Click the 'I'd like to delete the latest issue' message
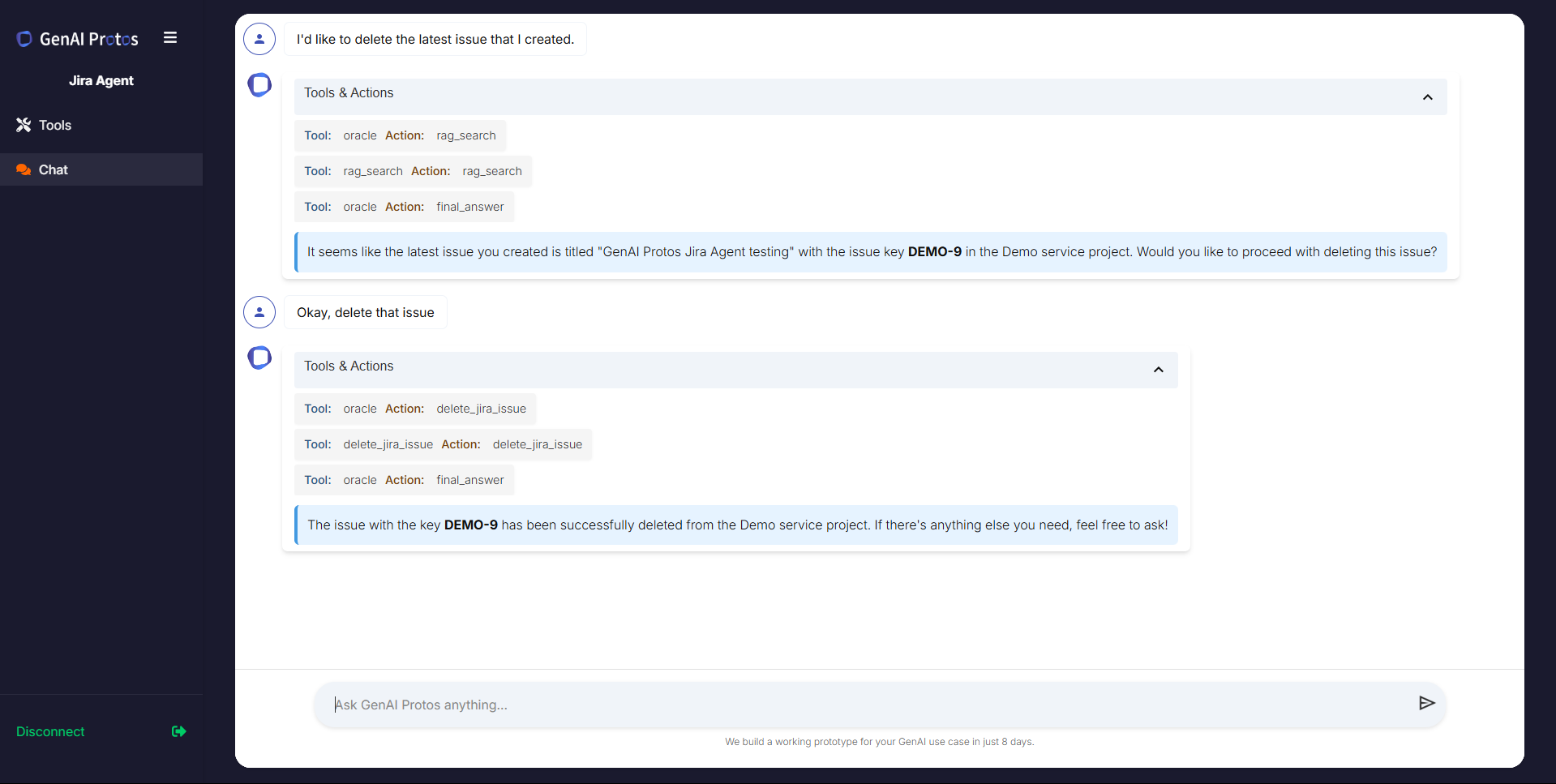This screenshot has height=784, width=1556. (435, 39)
